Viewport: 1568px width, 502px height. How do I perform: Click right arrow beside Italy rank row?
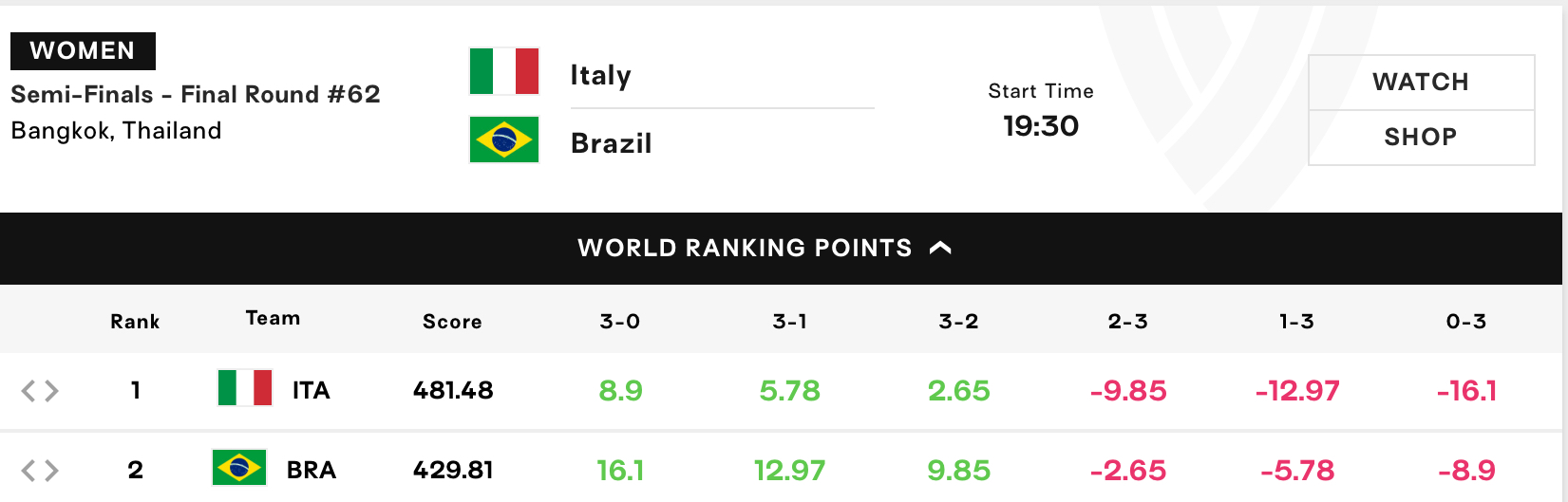point(51,391)
